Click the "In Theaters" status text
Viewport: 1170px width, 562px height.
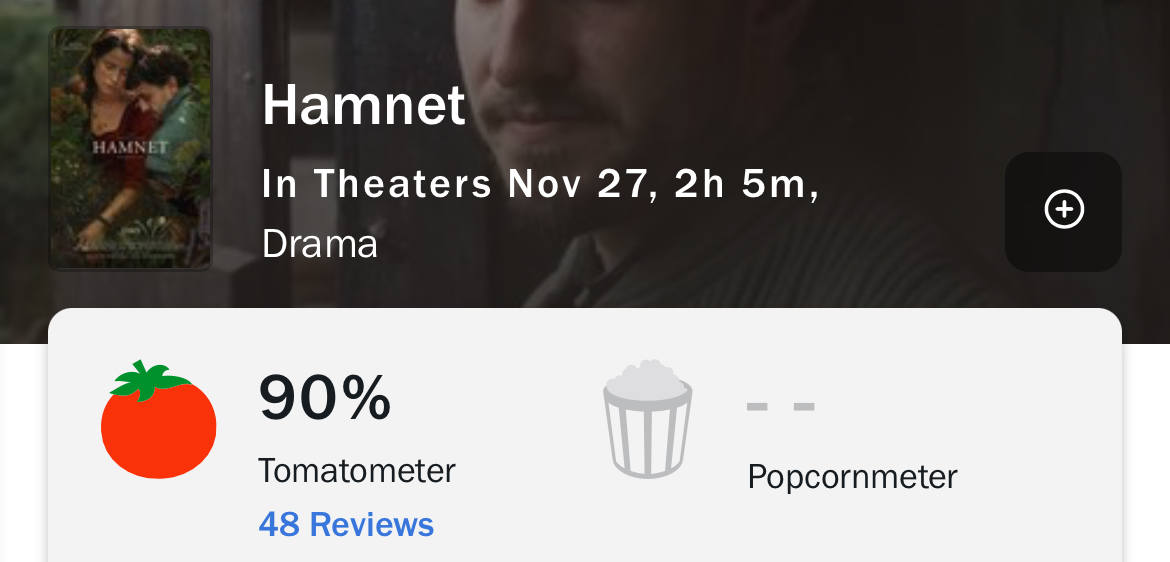coord(377,184)
